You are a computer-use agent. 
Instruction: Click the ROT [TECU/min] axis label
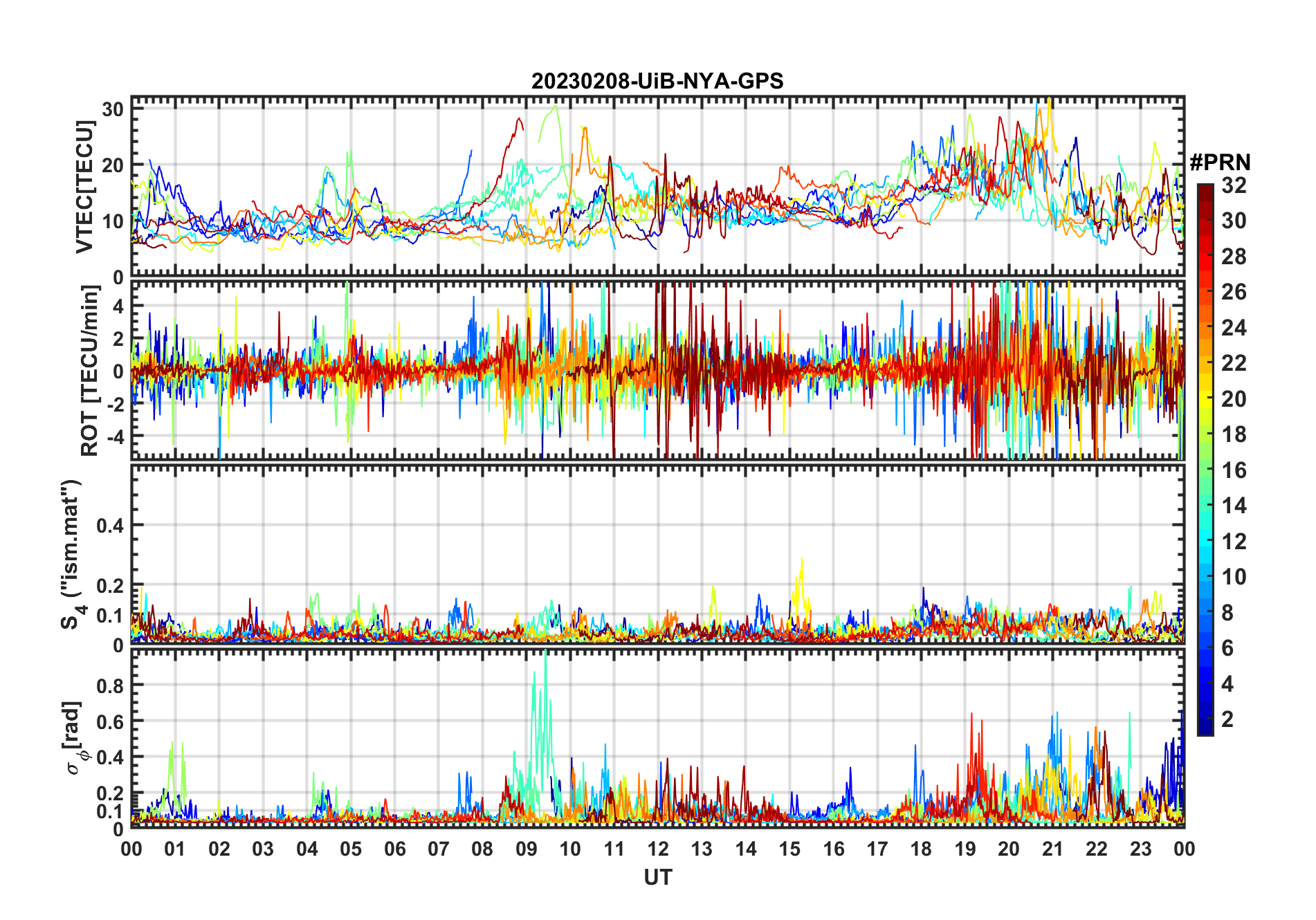(x=89, y=370)
